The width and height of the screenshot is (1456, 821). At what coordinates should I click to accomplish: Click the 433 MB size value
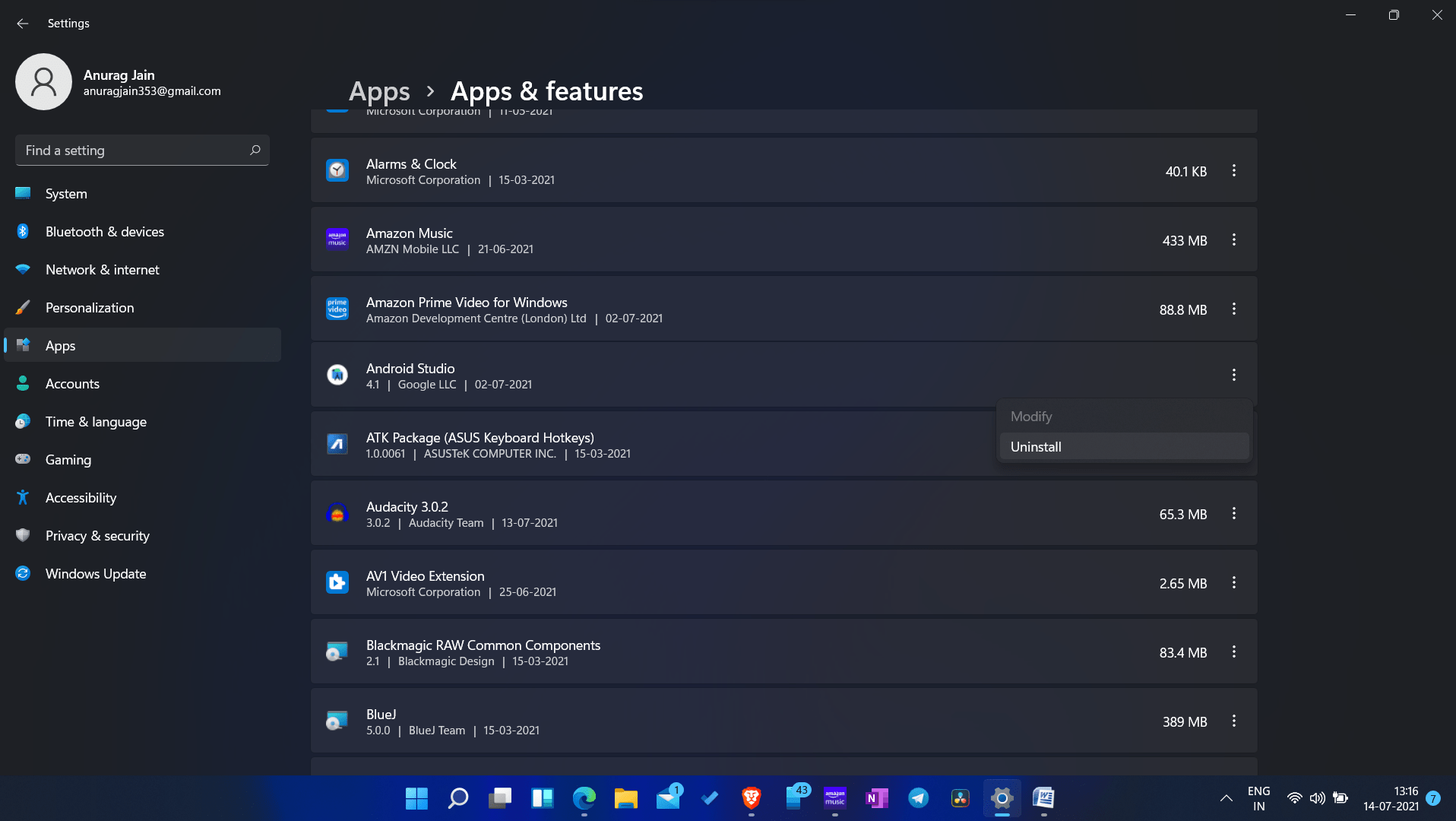1184,241
